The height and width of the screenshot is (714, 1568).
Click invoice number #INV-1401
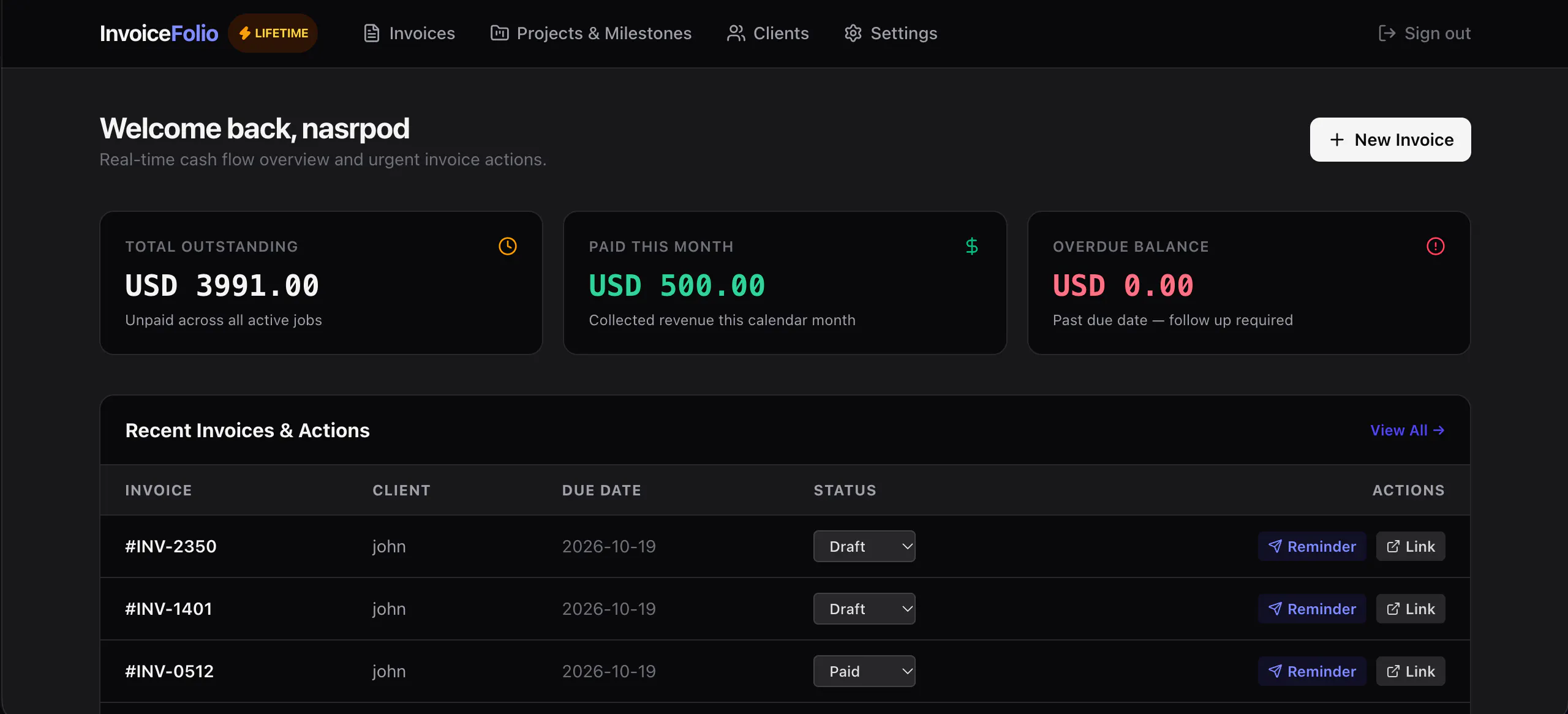click(x=168, y=609)
